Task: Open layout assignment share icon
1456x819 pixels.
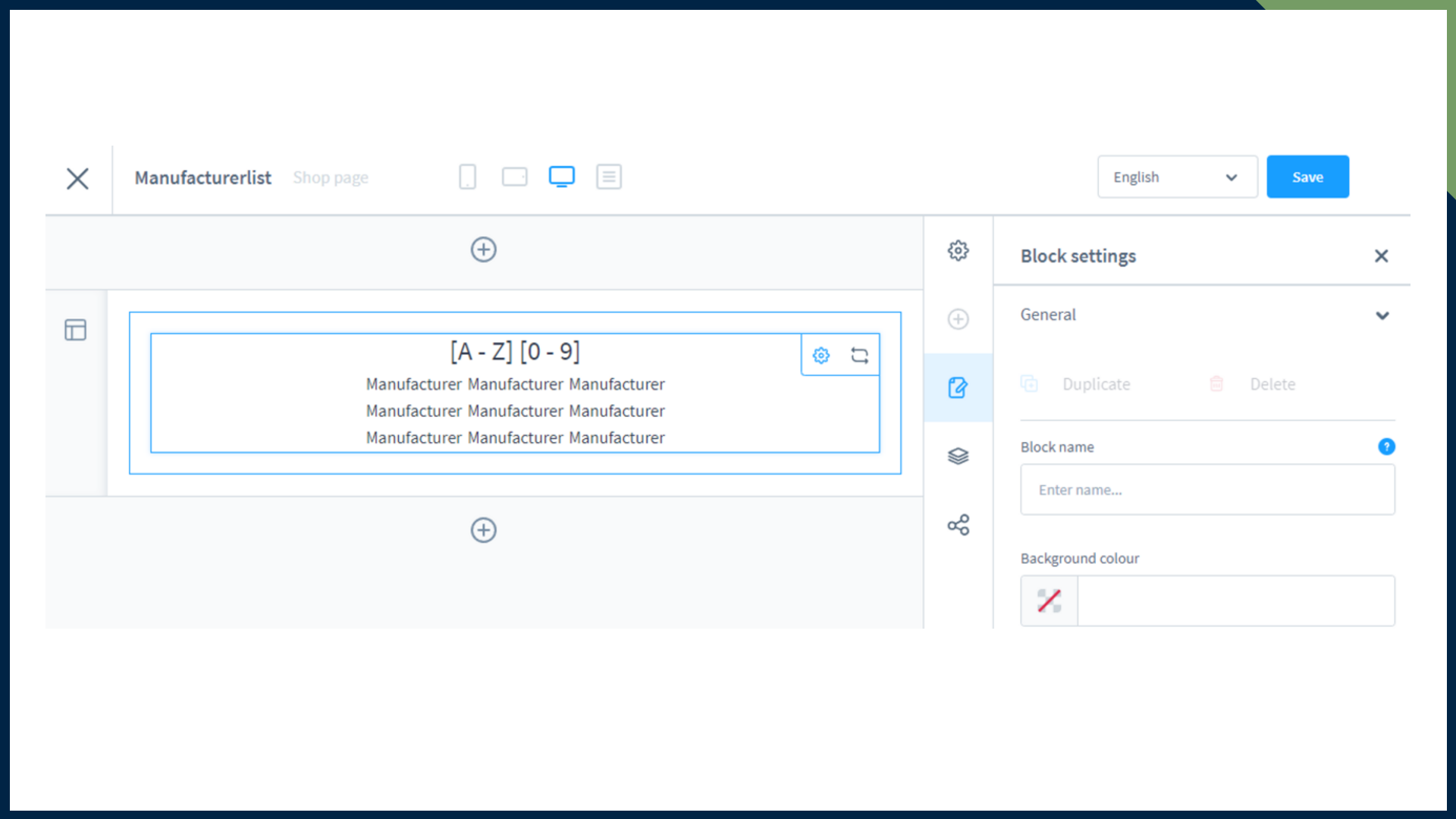Action: tap(958, 525)
